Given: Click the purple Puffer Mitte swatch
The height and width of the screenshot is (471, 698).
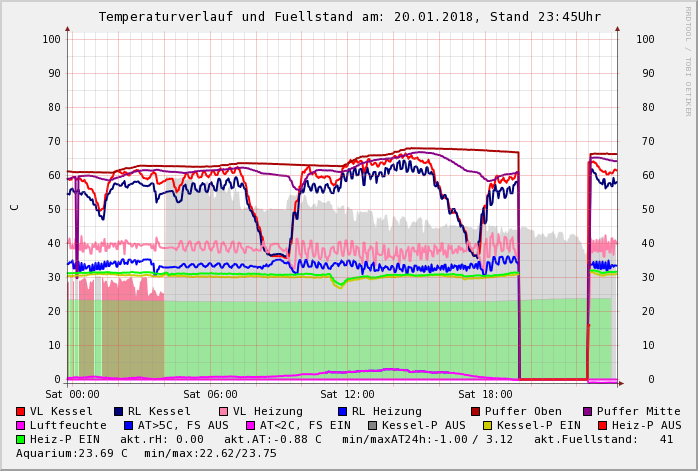Looking at the screenshot, I should (588, 412).
